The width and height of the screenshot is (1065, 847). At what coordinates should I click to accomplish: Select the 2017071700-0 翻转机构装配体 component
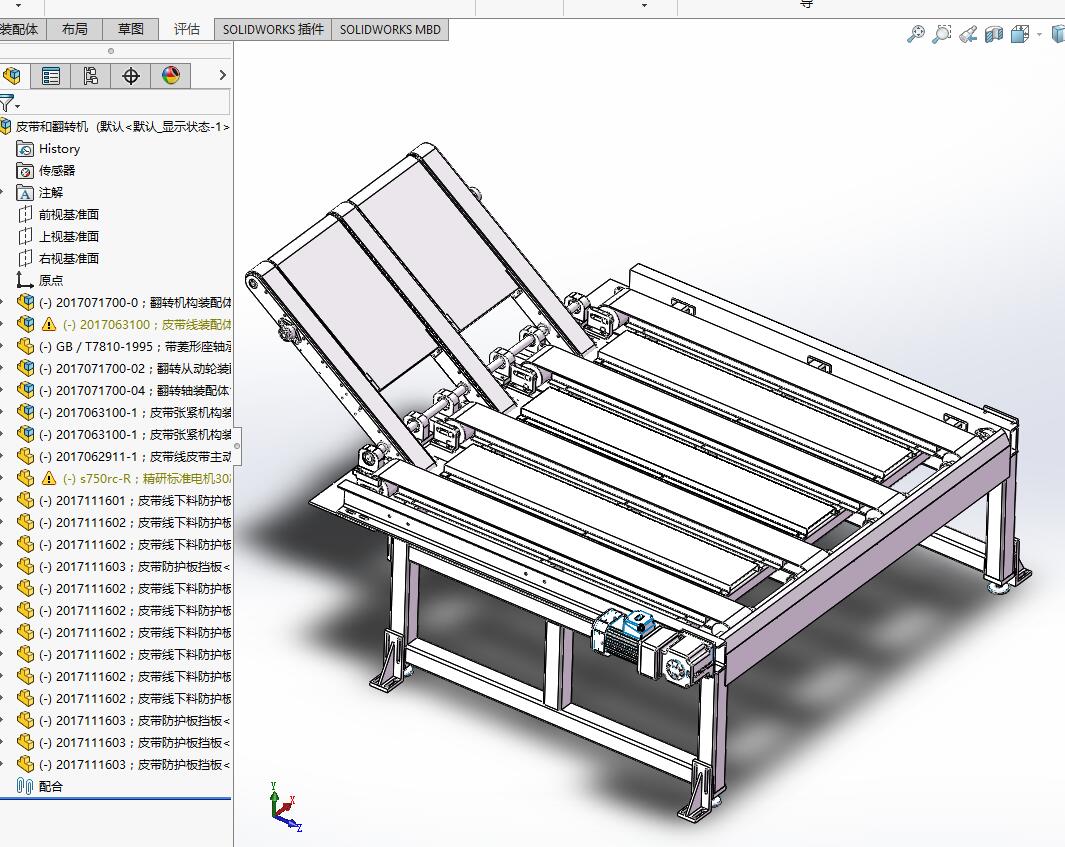coord(124,302)
